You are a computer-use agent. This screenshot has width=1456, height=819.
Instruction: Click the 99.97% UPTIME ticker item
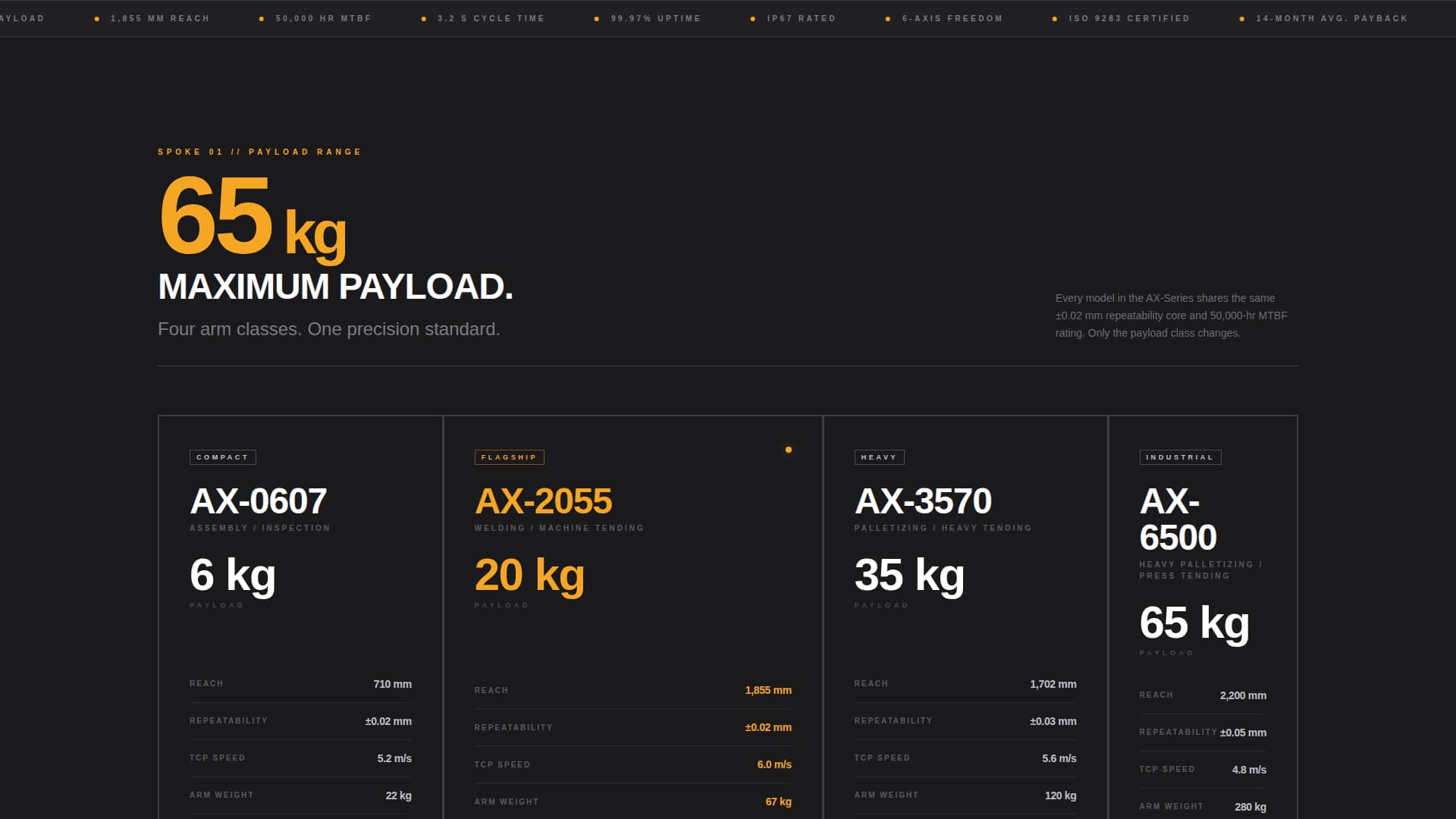point(655,18)
